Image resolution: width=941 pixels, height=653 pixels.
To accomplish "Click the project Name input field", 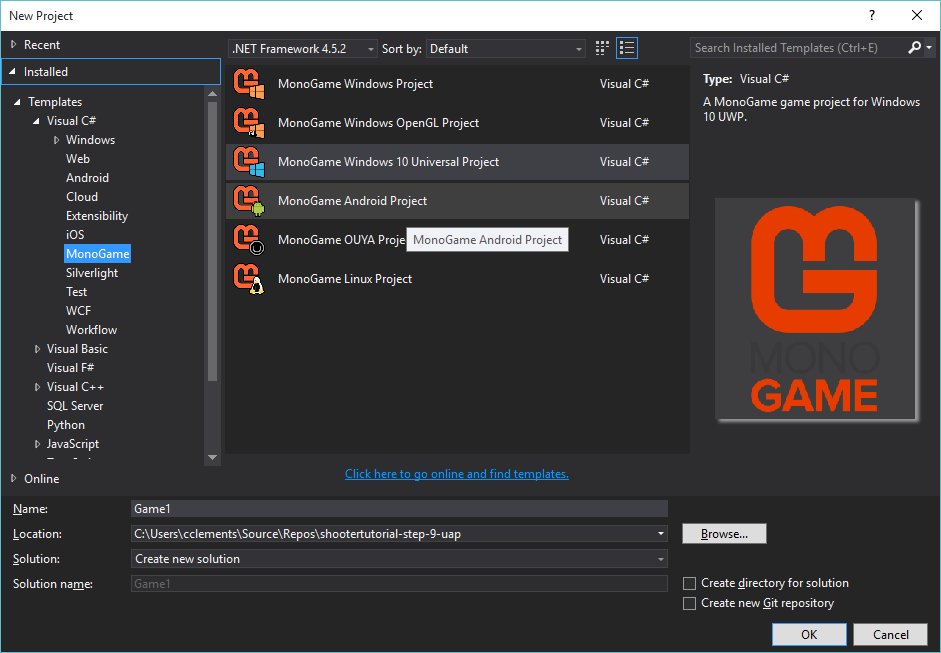I will click(x=399, y=508).
